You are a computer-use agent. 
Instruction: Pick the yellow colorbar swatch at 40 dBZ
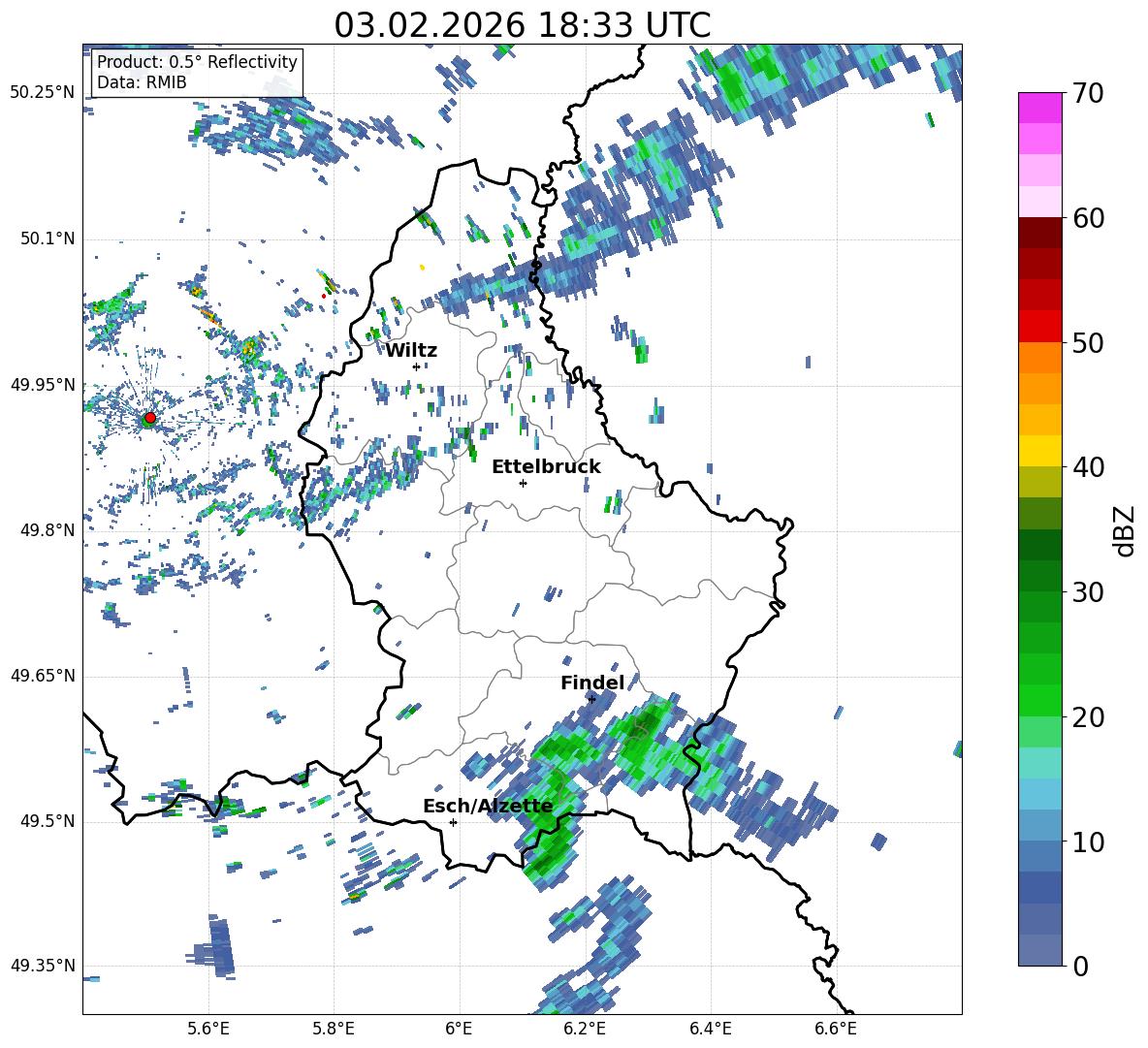(1040, 451)
